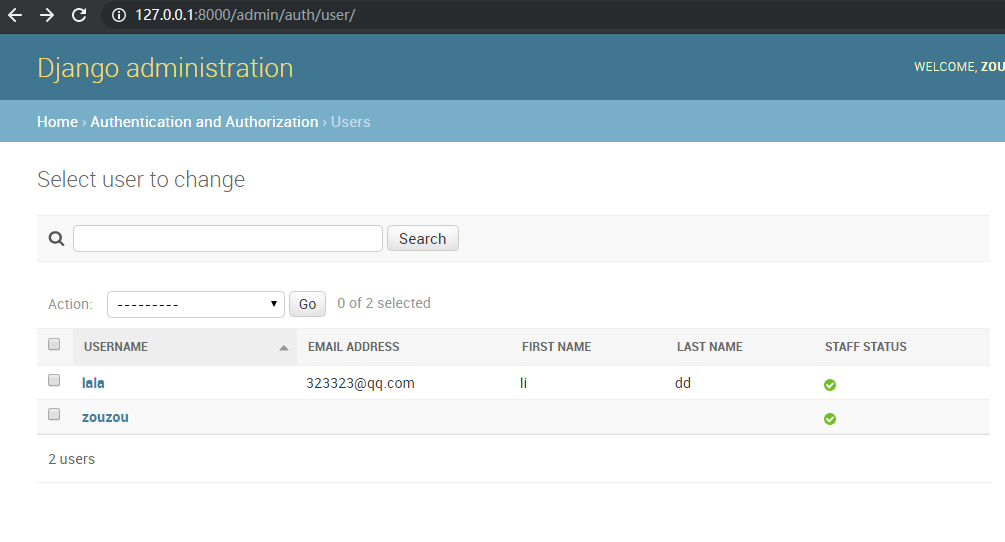Check the box for user lala
The image size is (1005, 542).
pos(54,381)
